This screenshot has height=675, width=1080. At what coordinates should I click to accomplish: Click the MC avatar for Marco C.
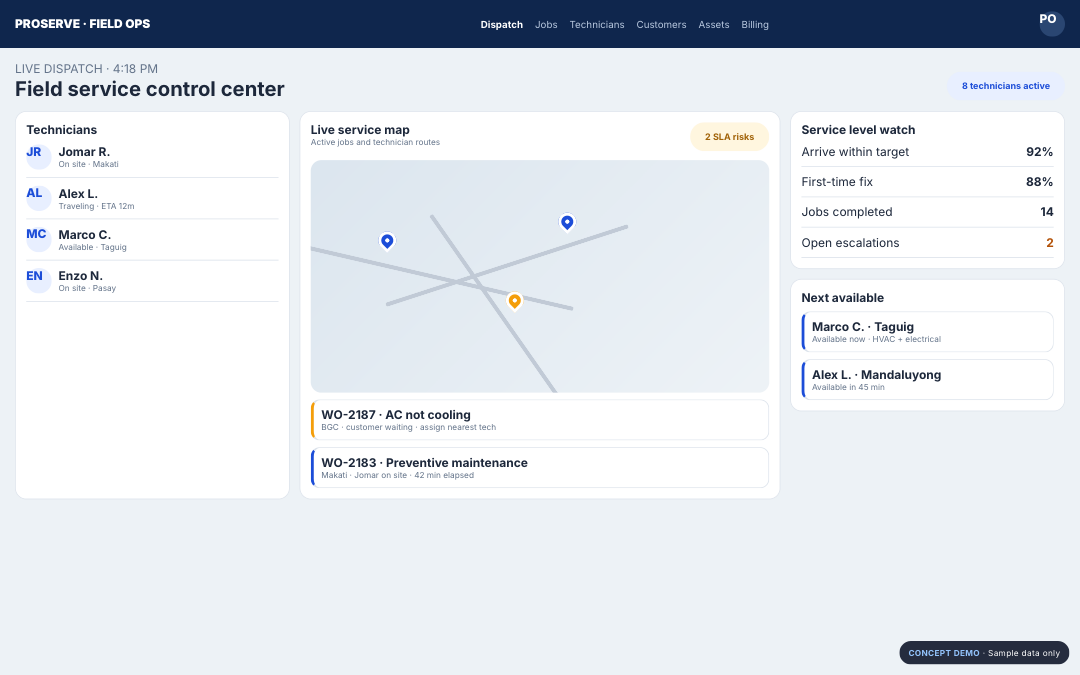[x=39, y=239]
